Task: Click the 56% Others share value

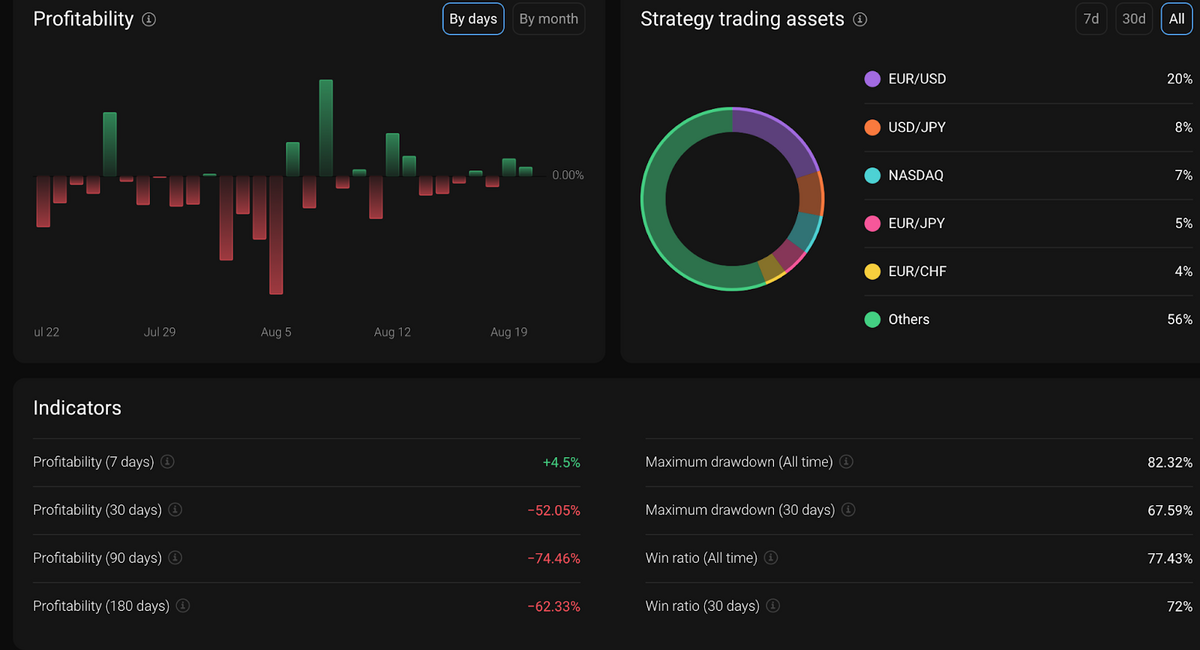Action: [1180, 319]
